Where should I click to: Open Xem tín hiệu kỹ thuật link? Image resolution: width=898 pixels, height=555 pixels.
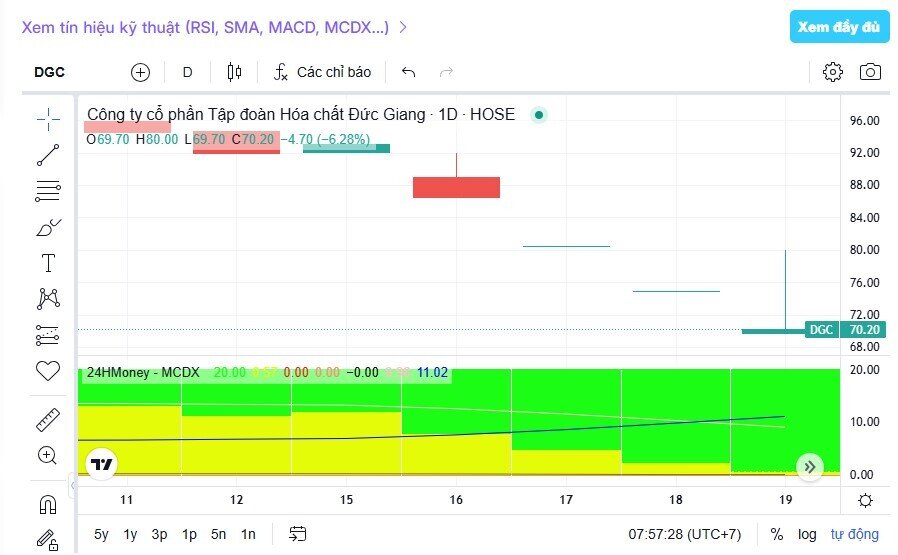(x=214, y=27)
